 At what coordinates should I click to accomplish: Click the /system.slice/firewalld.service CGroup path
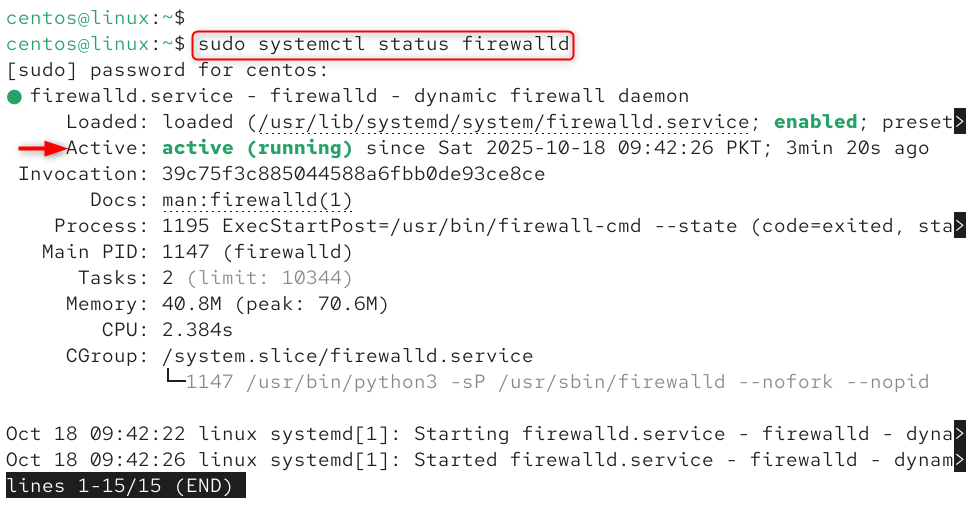[347, 356]
